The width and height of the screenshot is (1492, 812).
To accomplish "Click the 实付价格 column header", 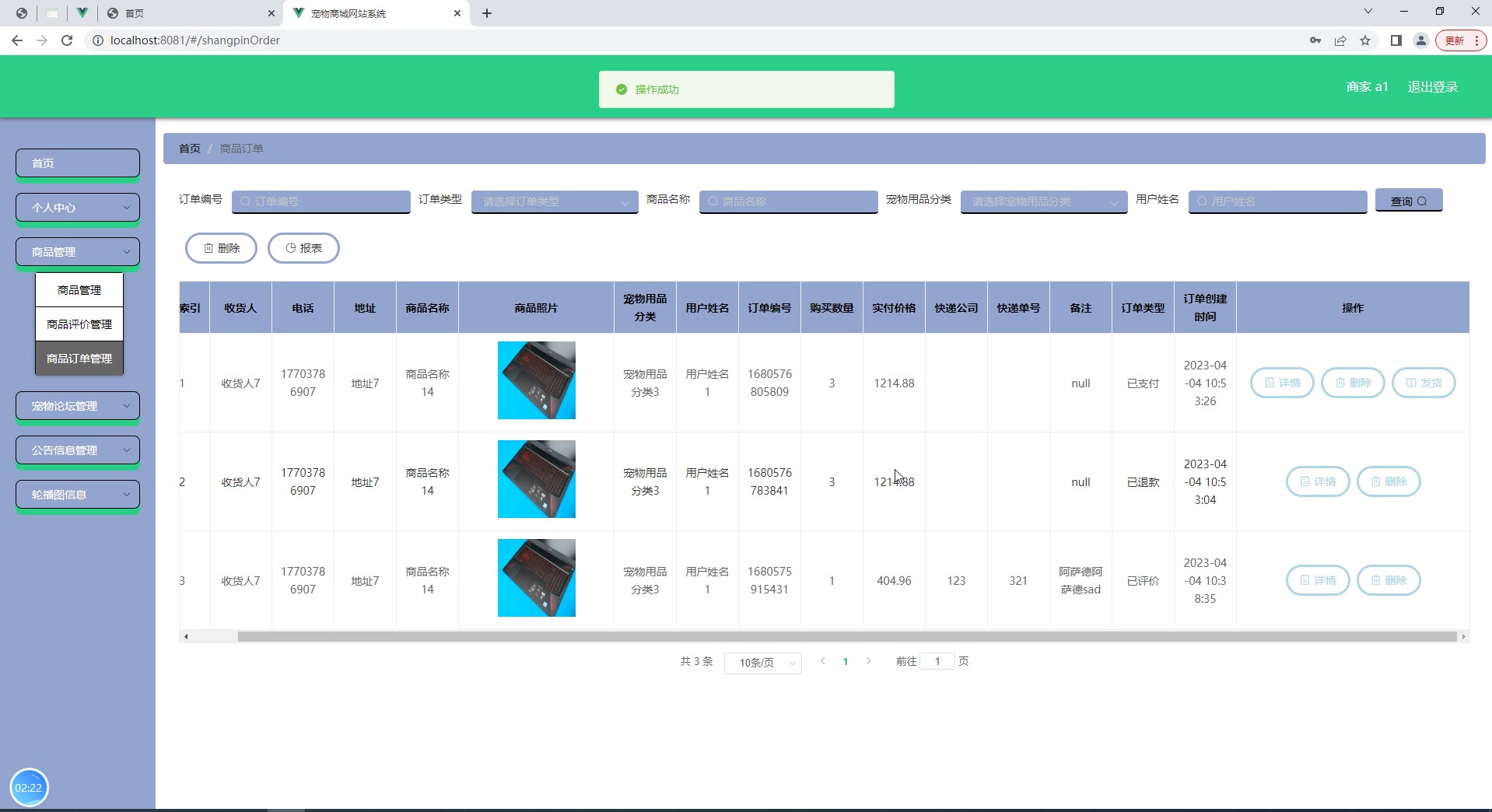I will coord(894,308).
